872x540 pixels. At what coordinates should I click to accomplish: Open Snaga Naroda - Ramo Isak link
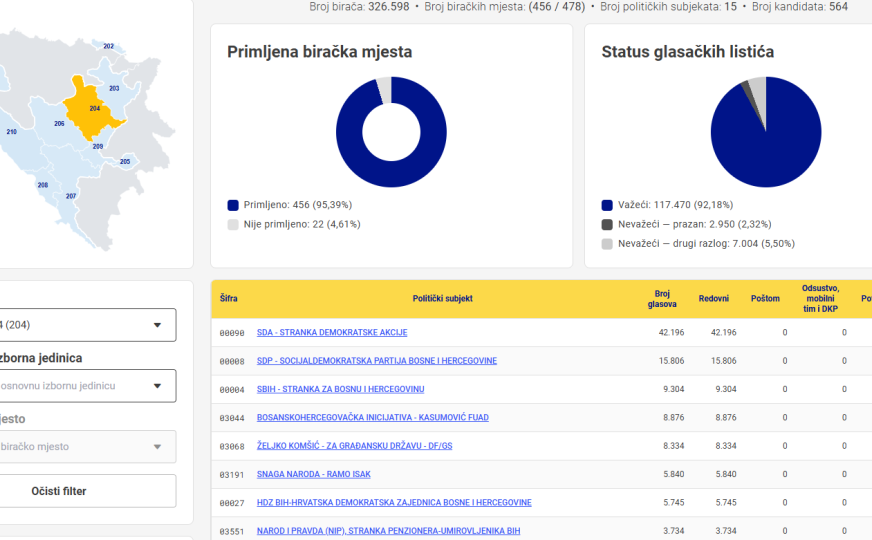pyautogui.click(x=314, y=474)
